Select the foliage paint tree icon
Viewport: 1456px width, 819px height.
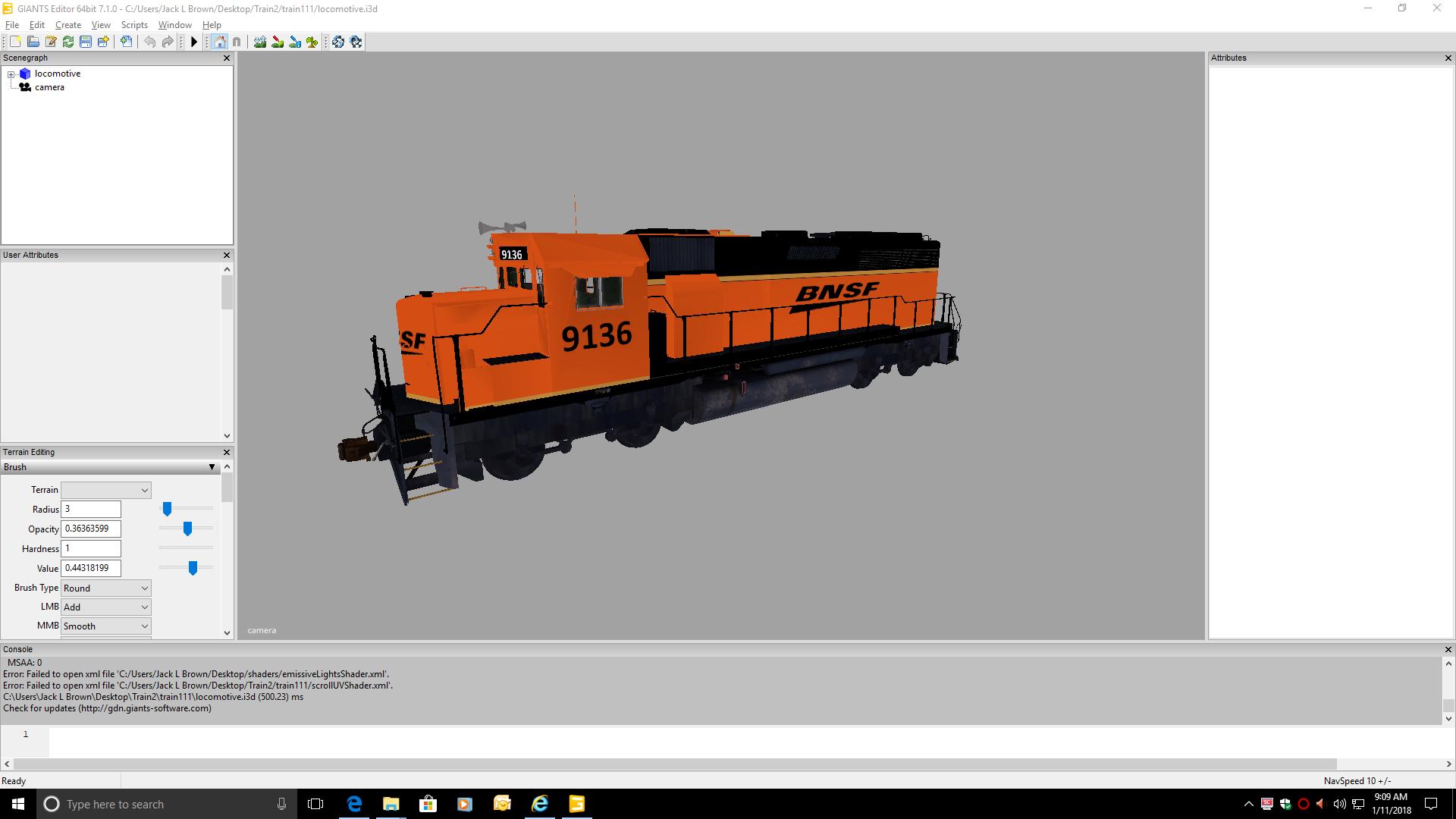pyautogui.click(x=312, y=42)
